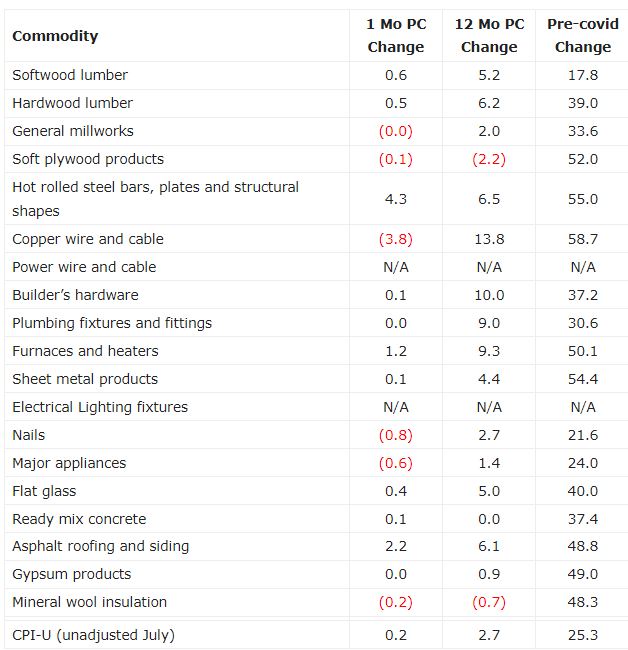The height and width of the screenshot is (650, 628).
Task: Click the Plumbing fixtures and fittings cell
Action: [x=112, y=323]
